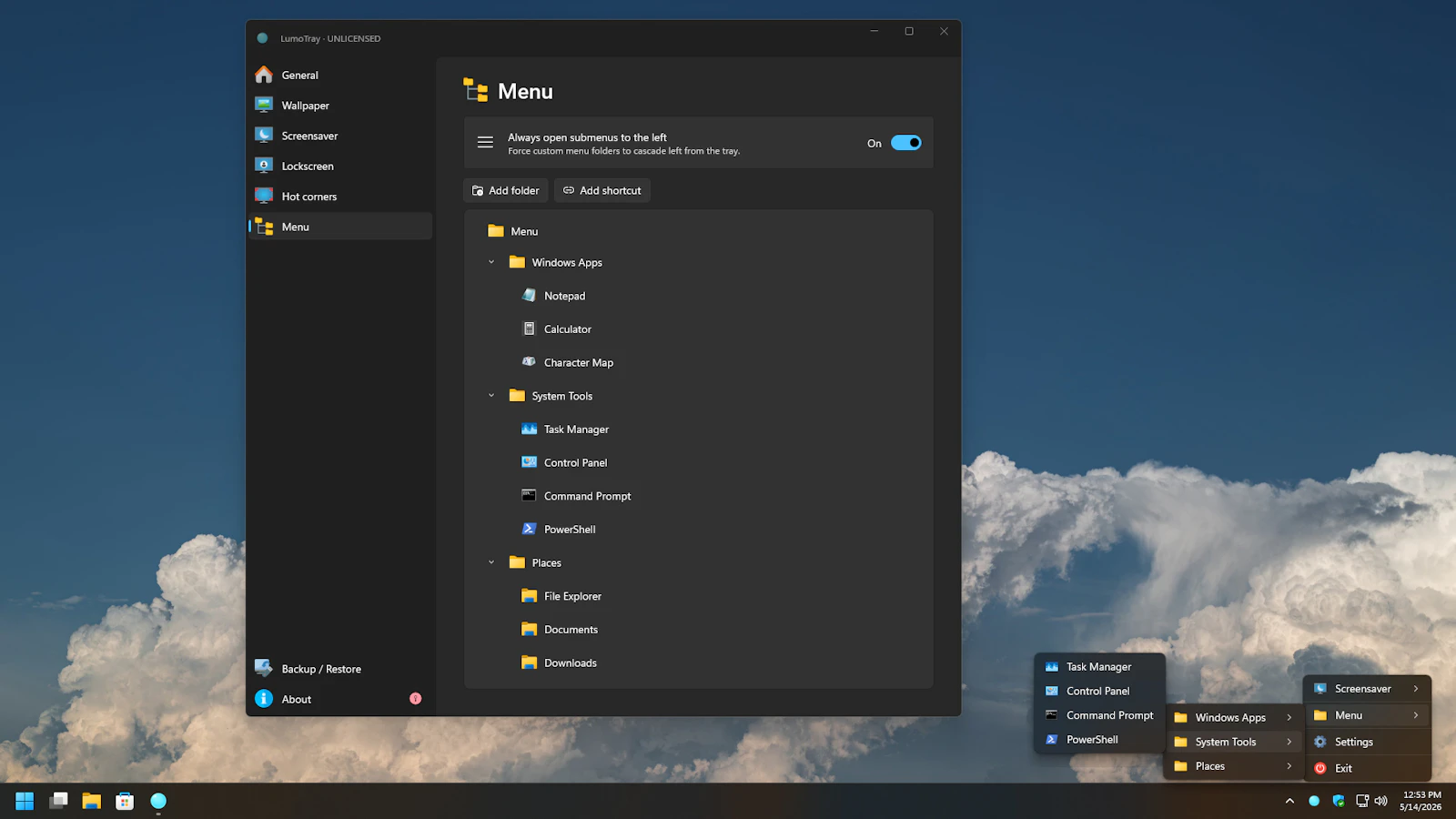Open Settings from the tray menu
This screenshot has height=819, width=1456.
[1367, 742]
